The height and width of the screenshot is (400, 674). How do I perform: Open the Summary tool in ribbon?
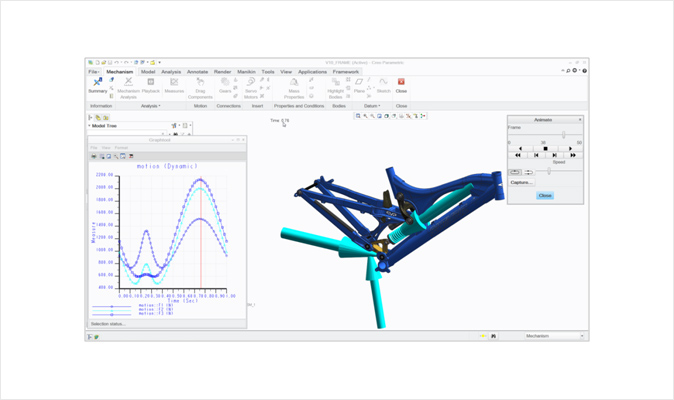click(98, 85)
